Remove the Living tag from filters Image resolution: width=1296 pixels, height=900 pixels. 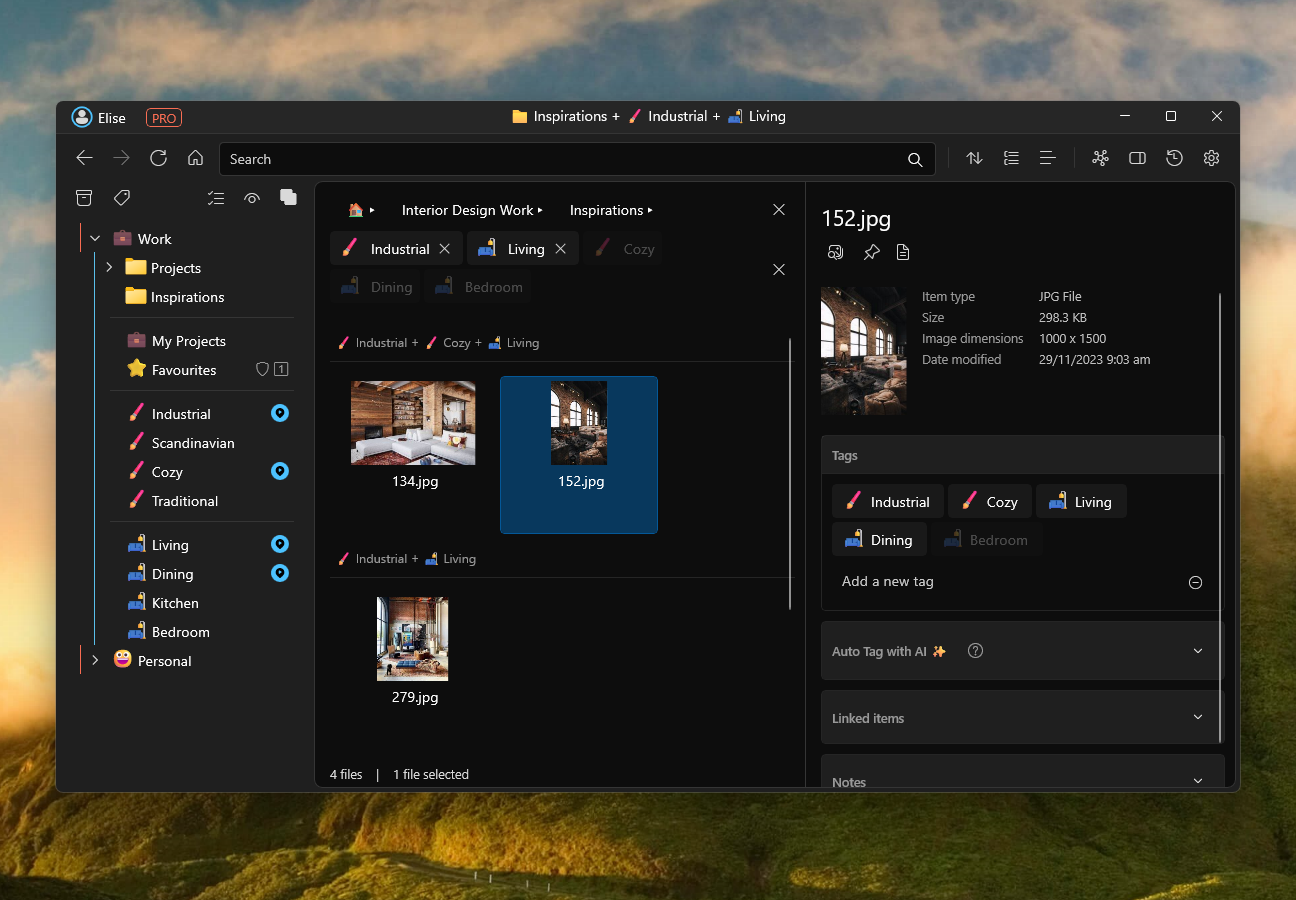pyautogui.click(x=559, y=248)
